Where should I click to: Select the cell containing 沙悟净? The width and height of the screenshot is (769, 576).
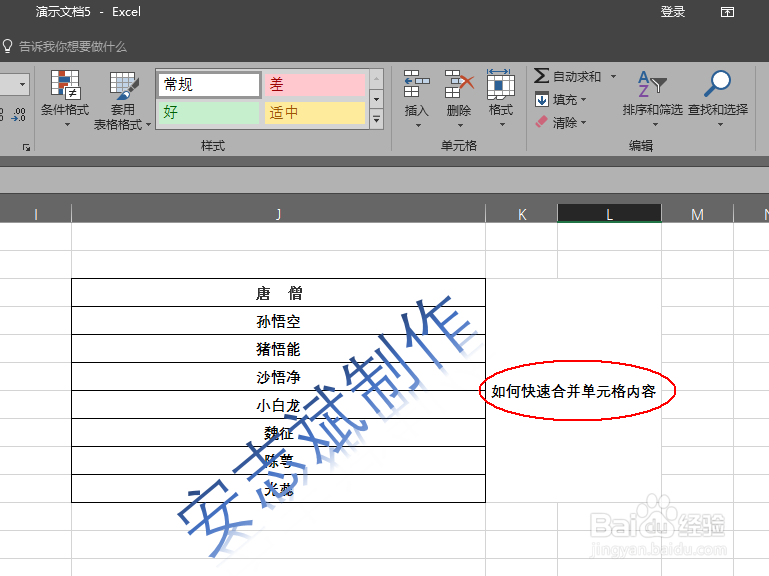[x=279, y=377]
